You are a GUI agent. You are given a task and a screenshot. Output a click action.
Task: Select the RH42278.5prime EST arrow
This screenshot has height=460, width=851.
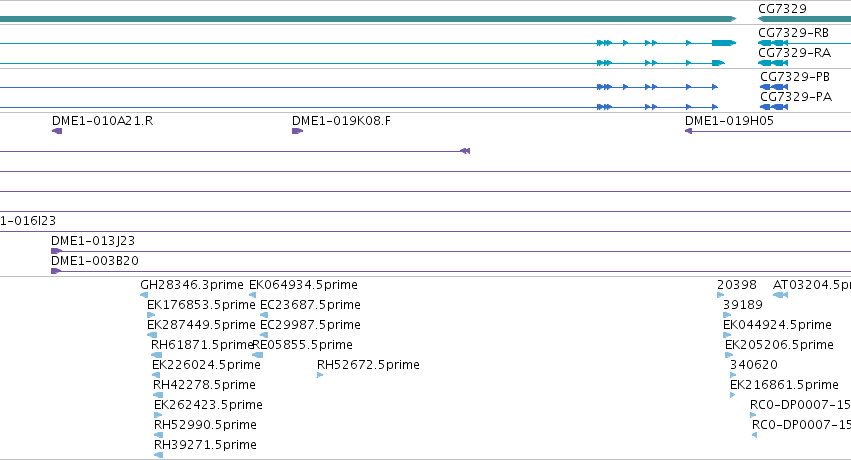(x=158, y=395)
